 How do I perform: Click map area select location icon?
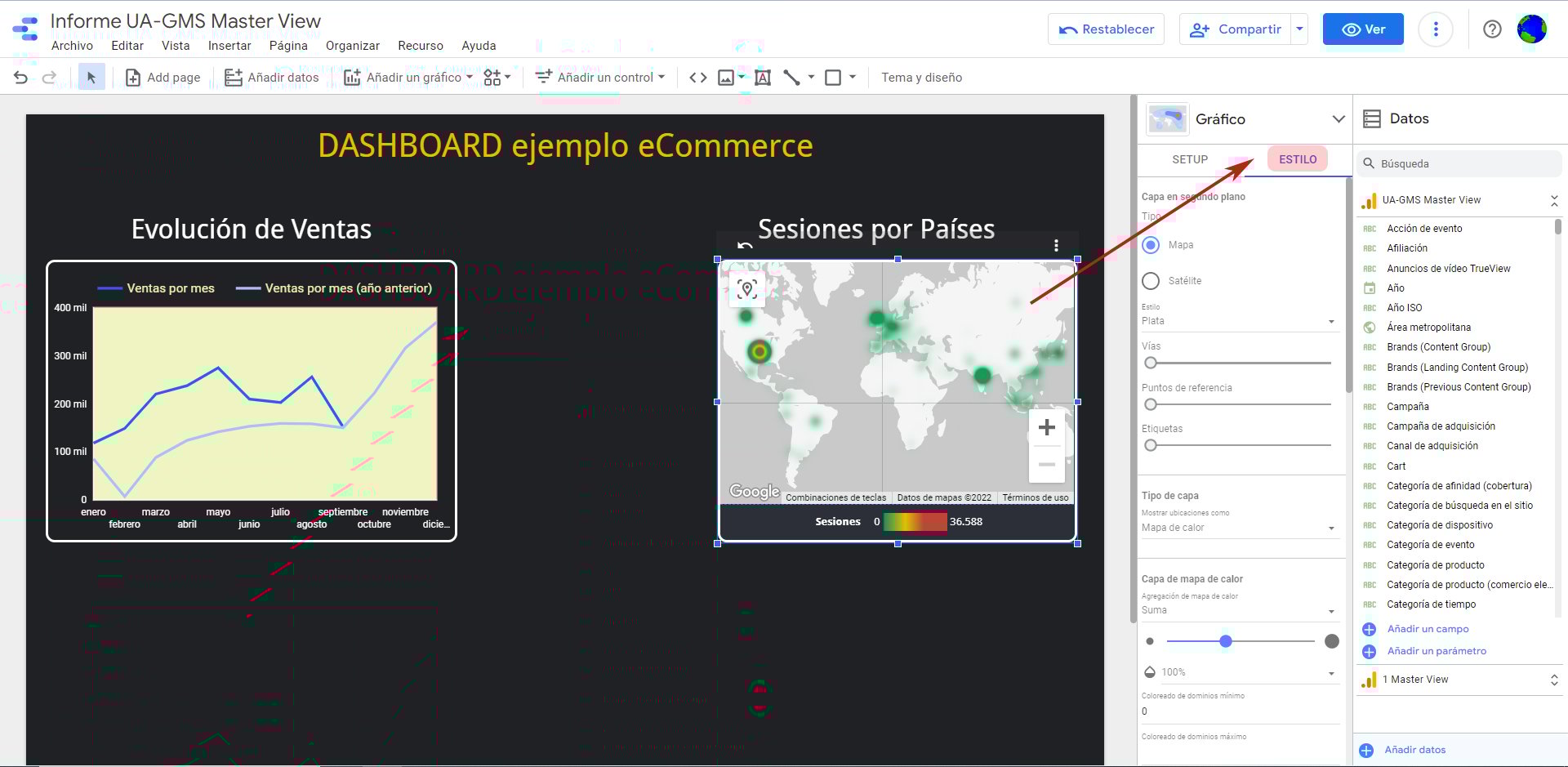click(x=746, y=288)
